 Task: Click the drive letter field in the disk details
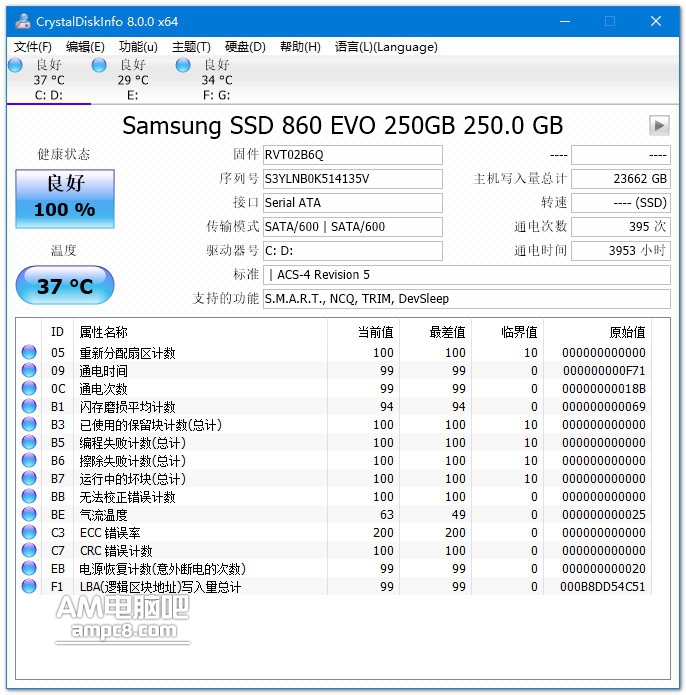353,250
